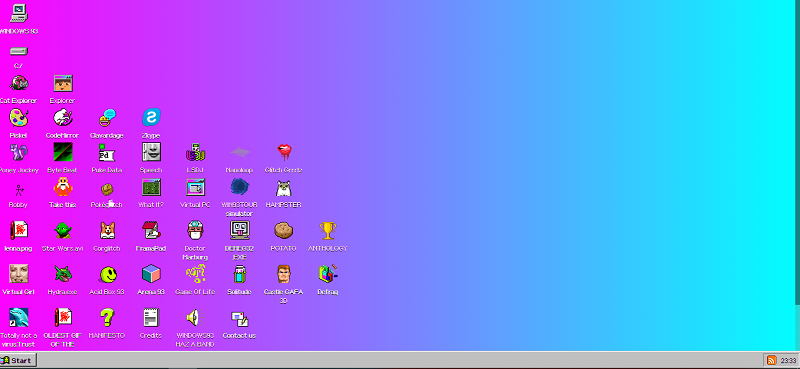
Task: Open the MANIFESTO question mark icon
Action: pos(107,318)
